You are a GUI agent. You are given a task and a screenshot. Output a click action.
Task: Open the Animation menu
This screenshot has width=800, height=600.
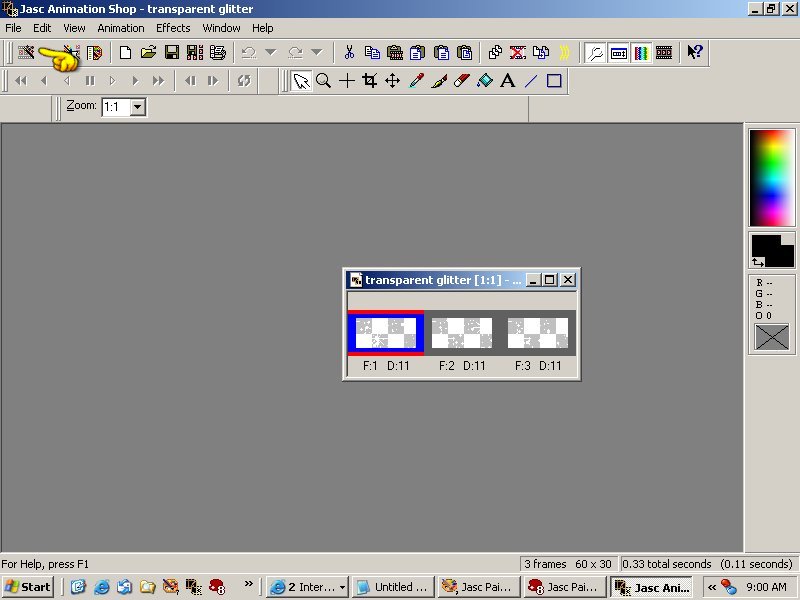point(120,28)
